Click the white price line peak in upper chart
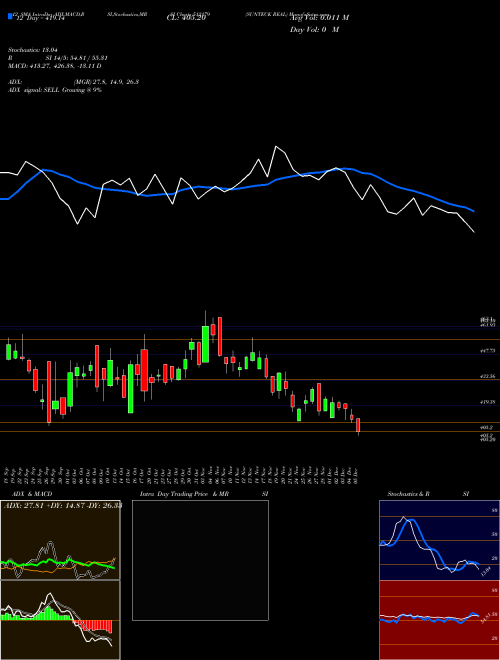This screenshot has height=660, width=500. (276, 147)
